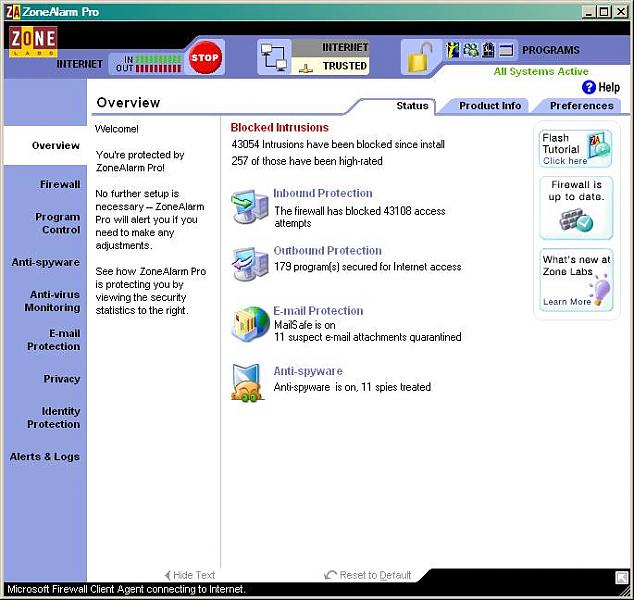Select Overview in the sidebar
The height and width of the screenshot is (600, 634).
coord(56,146)
